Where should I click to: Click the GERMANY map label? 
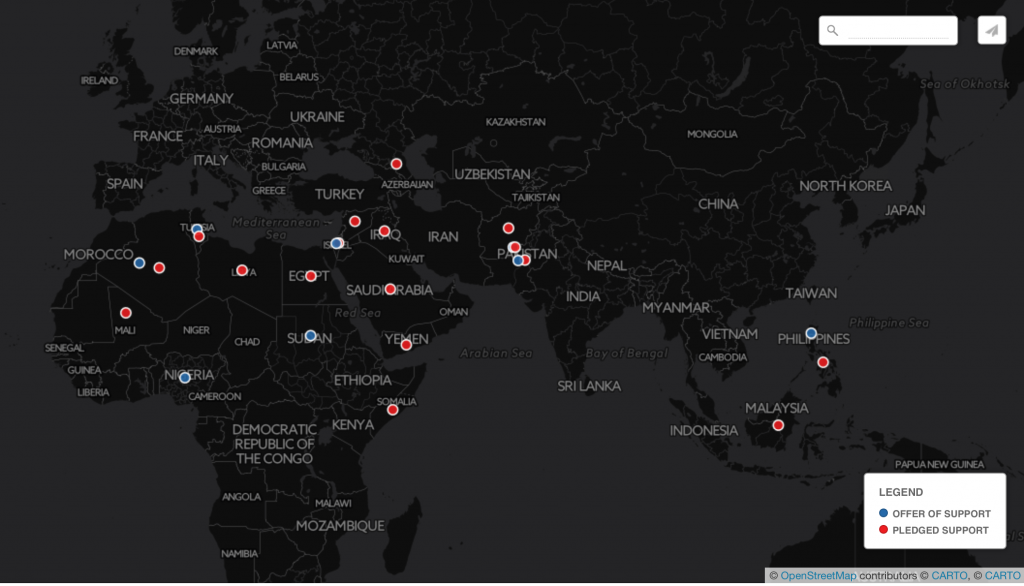[201, 99]
